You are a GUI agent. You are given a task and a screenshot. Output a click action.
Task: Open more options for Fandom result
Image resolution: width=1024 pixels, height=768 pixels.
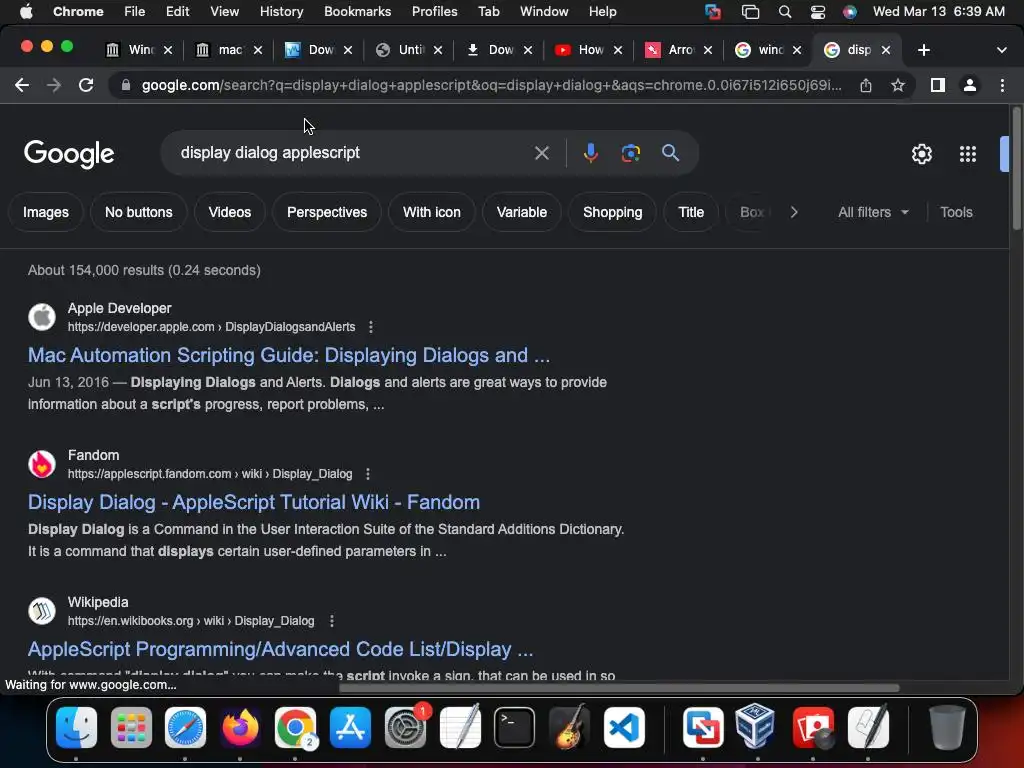[x=368, y=474]
